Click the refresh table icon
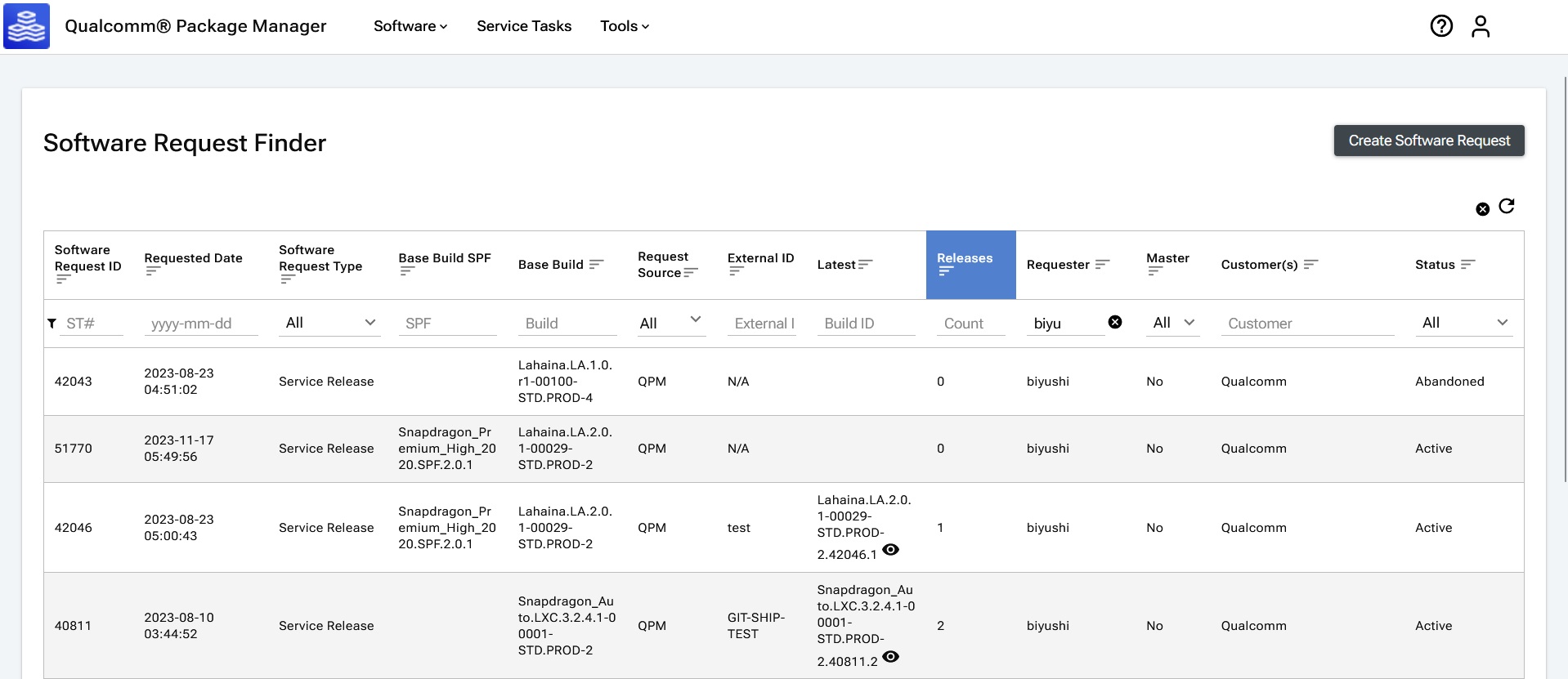Viewport: 1568px width, 679px height. click(x=1507, y=206)
